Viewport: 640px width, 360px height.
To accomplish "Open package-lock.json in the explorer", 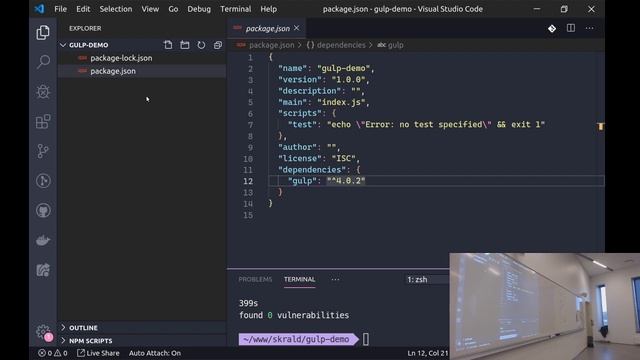I will pos(142,58).
